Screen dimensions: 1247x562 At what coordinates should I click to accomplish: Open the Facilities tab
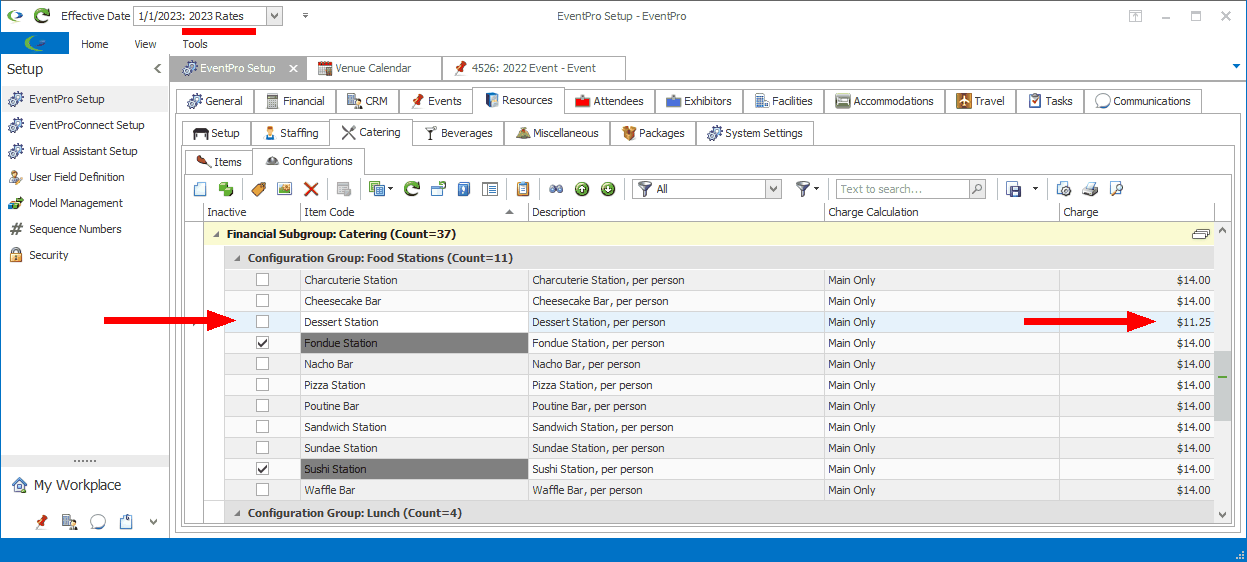[785, 101]
